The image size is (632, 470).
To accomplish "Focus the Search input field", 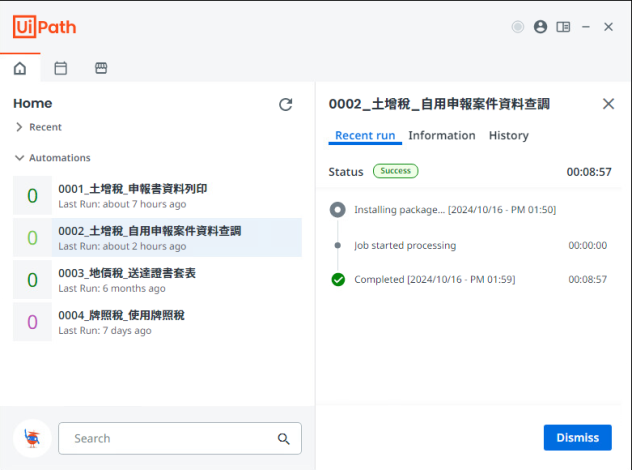I will [180, 438].
